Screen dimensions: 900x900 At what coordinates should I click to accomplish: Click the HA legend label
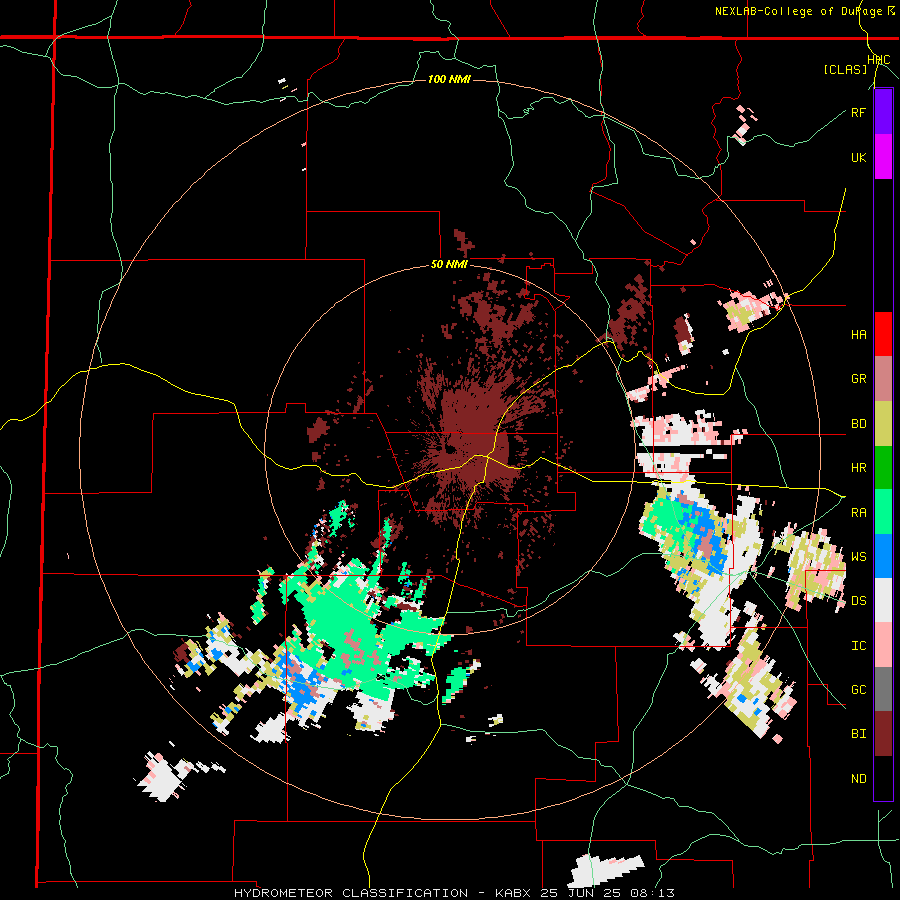858,335
